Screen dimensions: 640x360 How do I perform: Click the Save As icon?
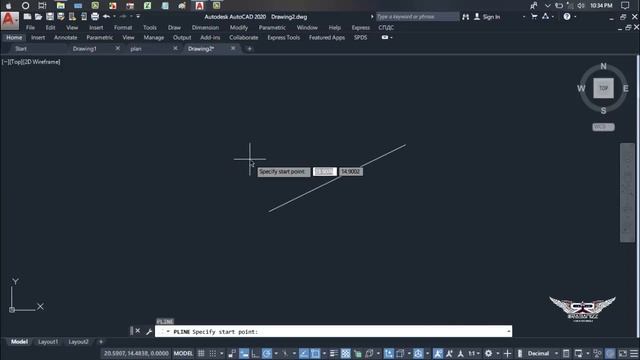coord(61,17)
